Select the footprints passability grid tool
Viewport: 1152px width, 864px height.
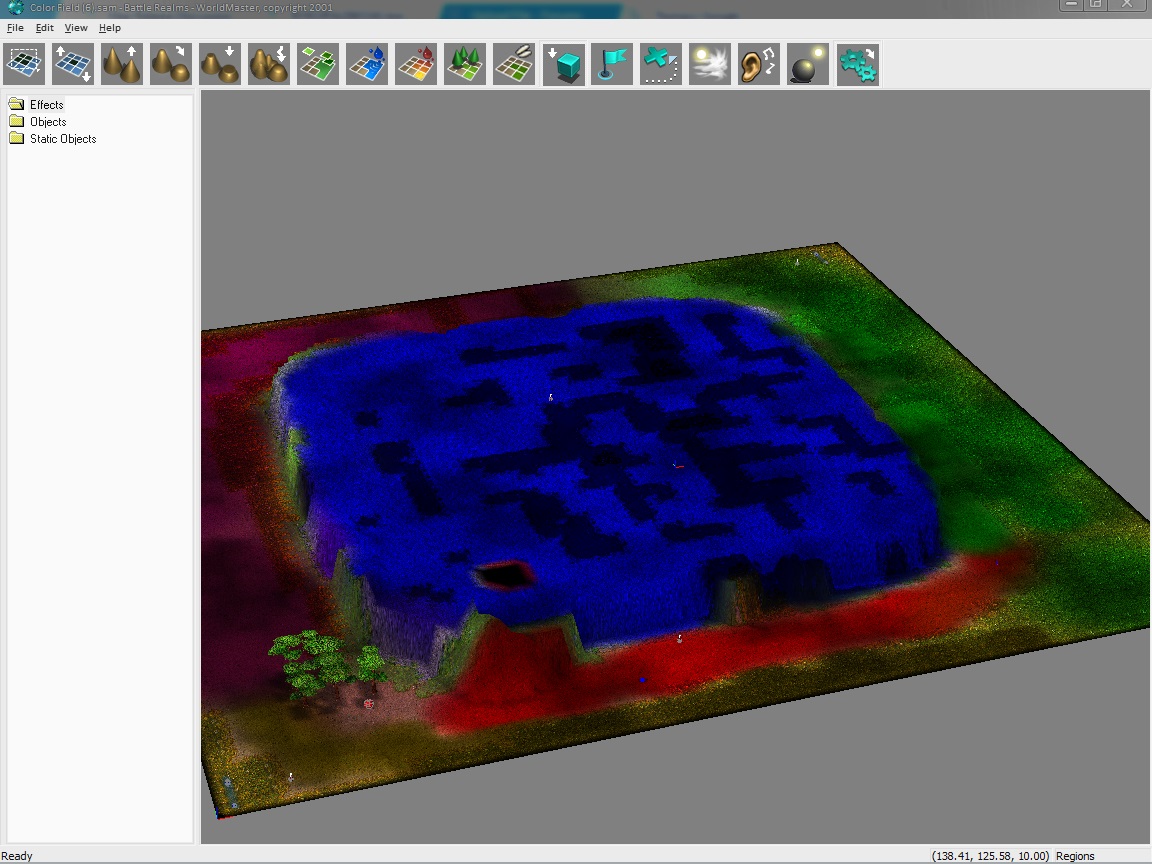coord(514,64)
